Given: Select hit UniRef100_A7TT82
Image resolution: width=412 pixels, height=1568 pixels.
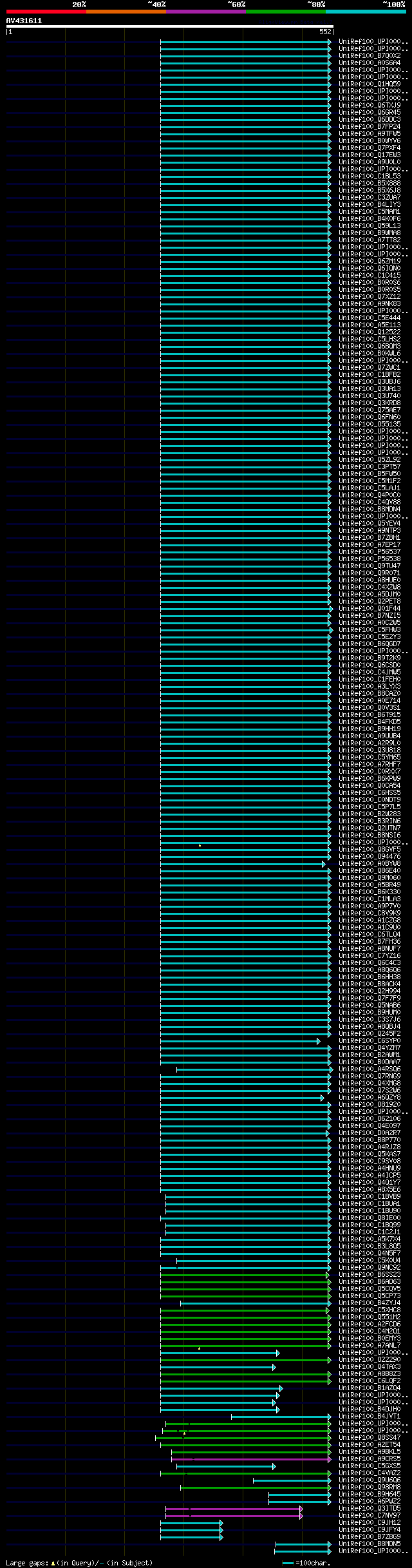Looking at the screenshot, I should pyautogui.click(x=370, y=240).
